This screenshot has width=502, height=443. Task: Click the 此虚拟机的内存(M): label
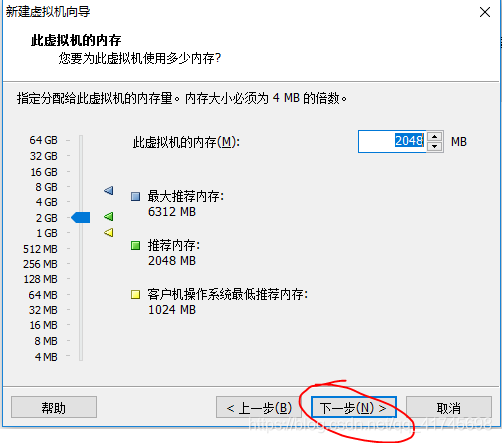[186, 142]
